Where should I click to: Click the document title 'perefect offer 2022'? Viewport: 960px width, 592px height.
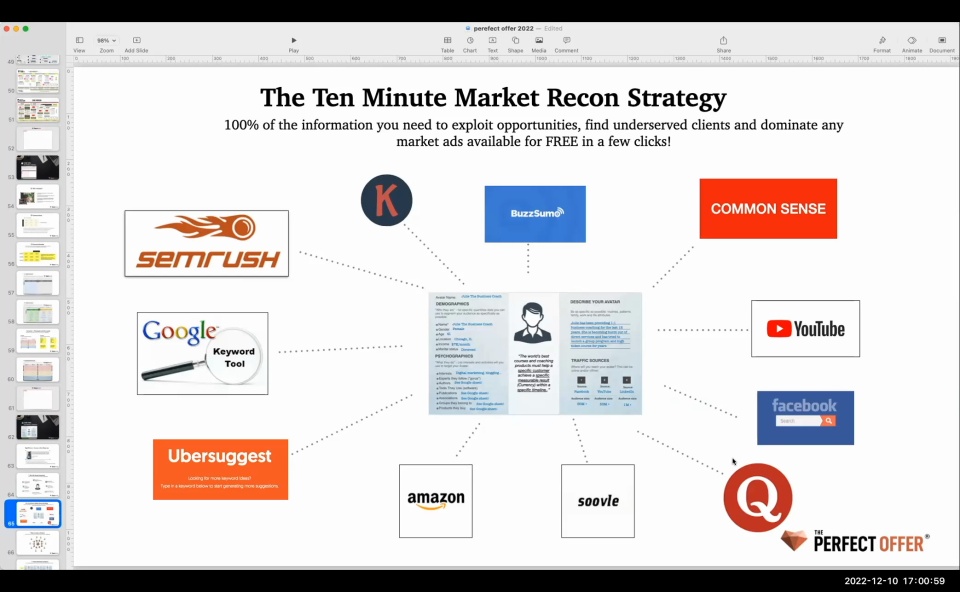coord(503,28)
